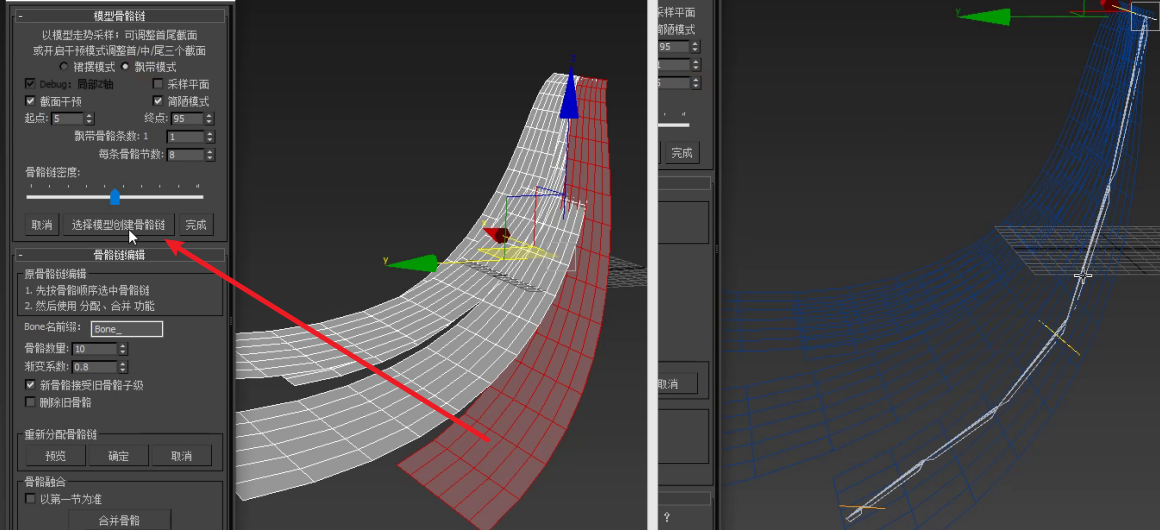The image size is (1160, 530).
Task: Click the 骨骼数量 value field showing 10
Action: point(95,349)
